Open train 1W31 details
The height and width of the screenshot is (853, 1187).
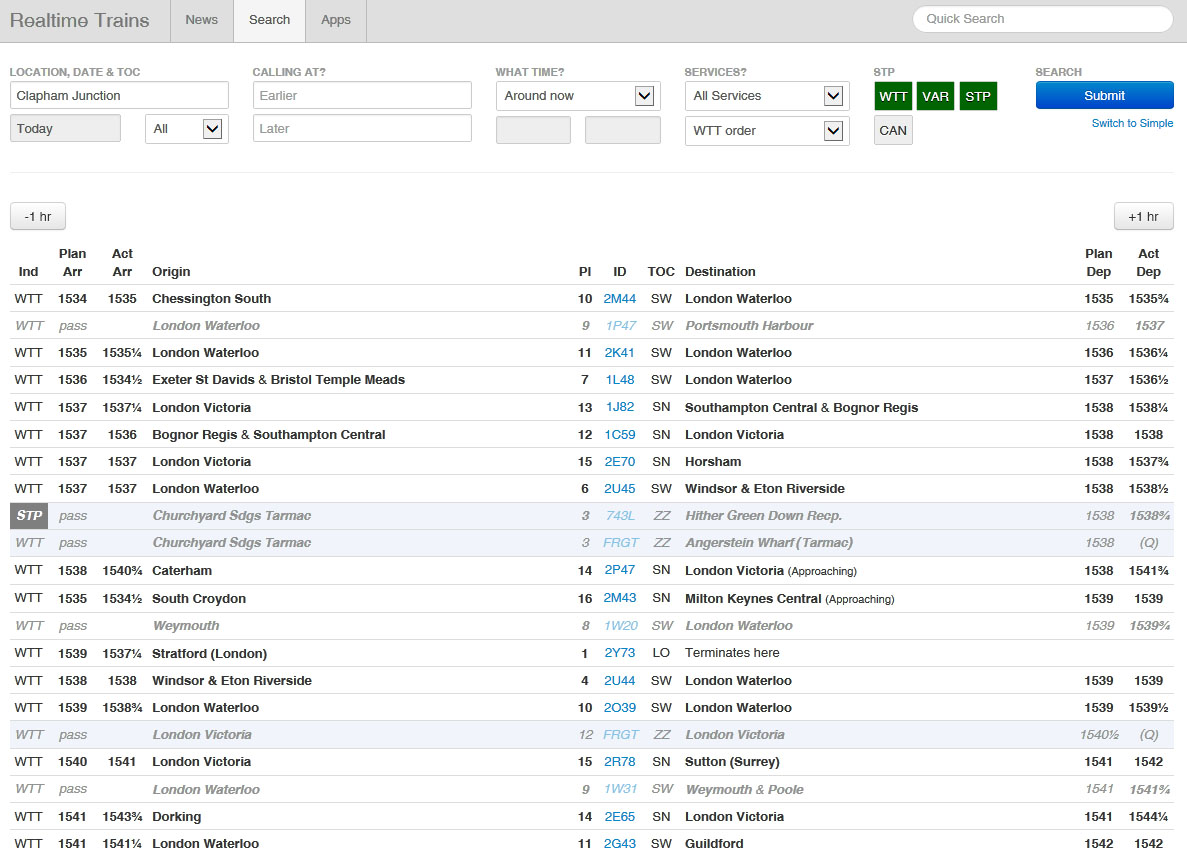click(621, 789)
